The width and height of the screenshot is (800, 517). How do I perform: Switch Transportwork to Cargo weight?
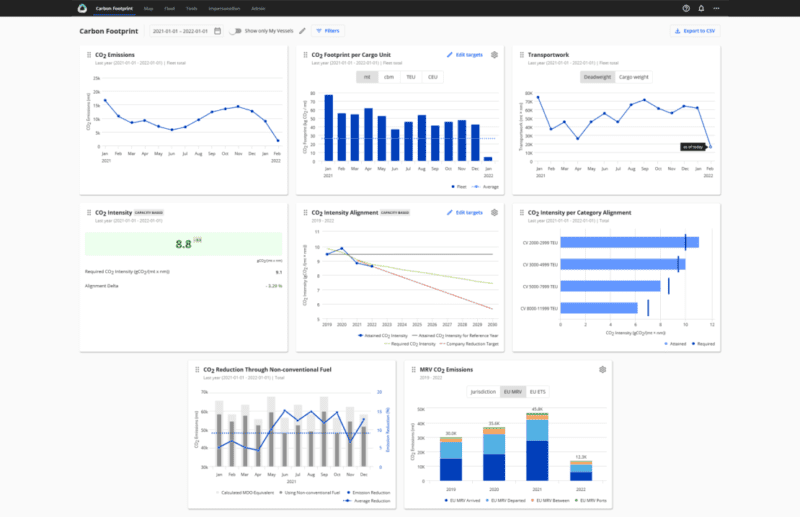pyautogui.click(x=633, y=76)
